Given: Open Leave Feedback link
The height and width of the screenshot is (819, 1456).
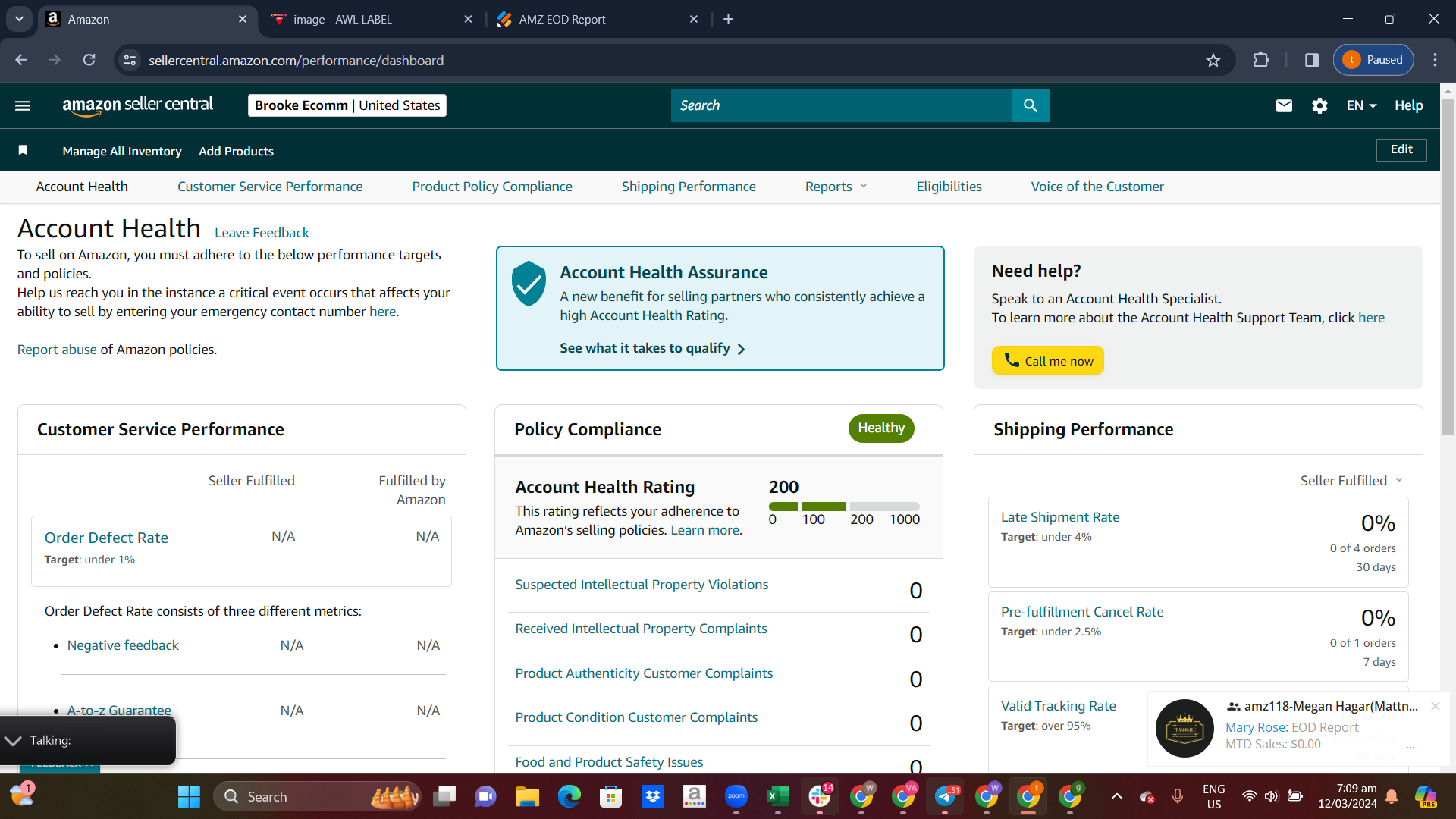Looking at the screenshot, I should click(262, 233).
